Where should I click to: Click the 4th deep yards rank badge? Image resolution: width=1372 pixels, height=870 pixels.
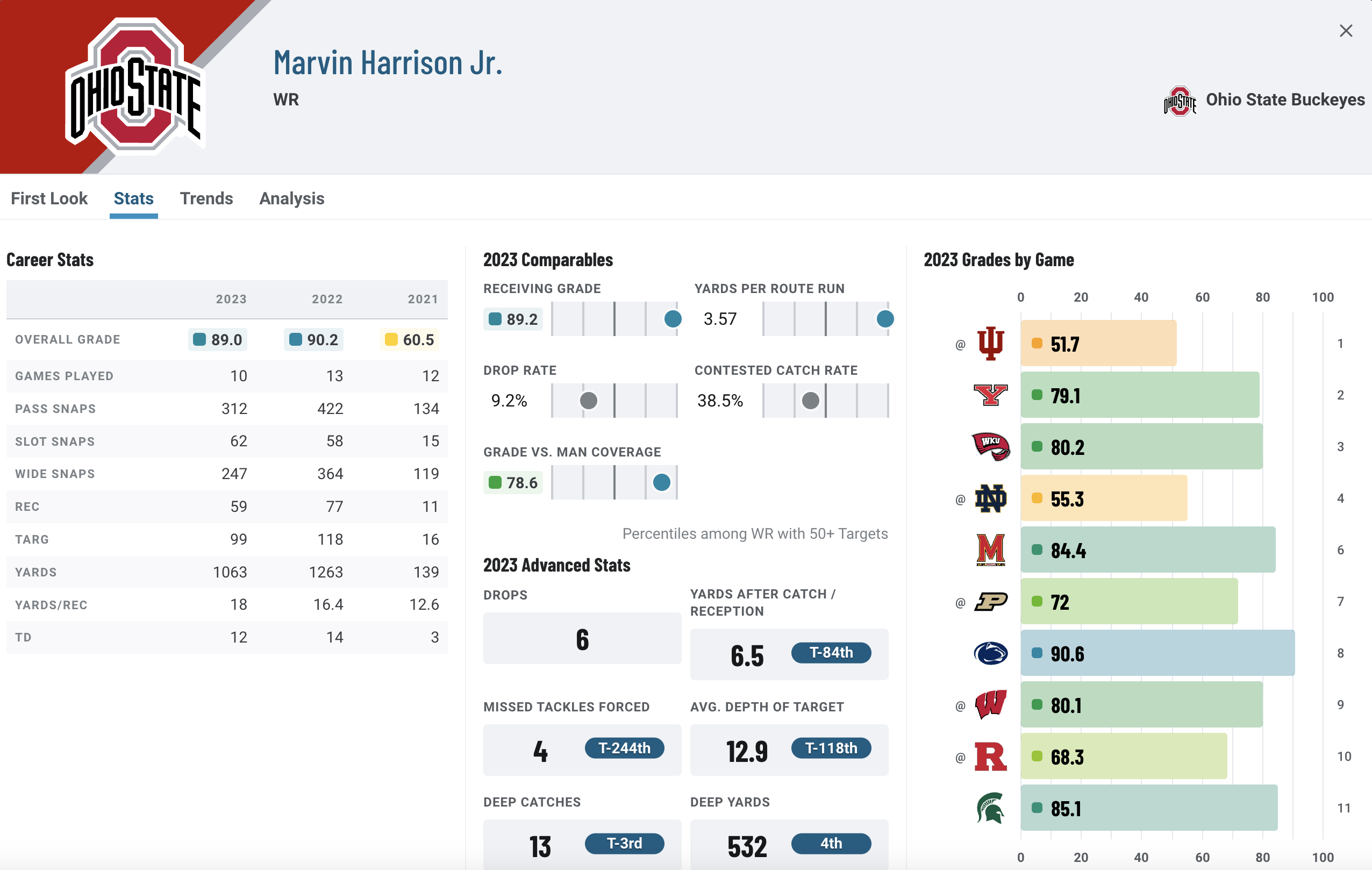tap(831, 843)
